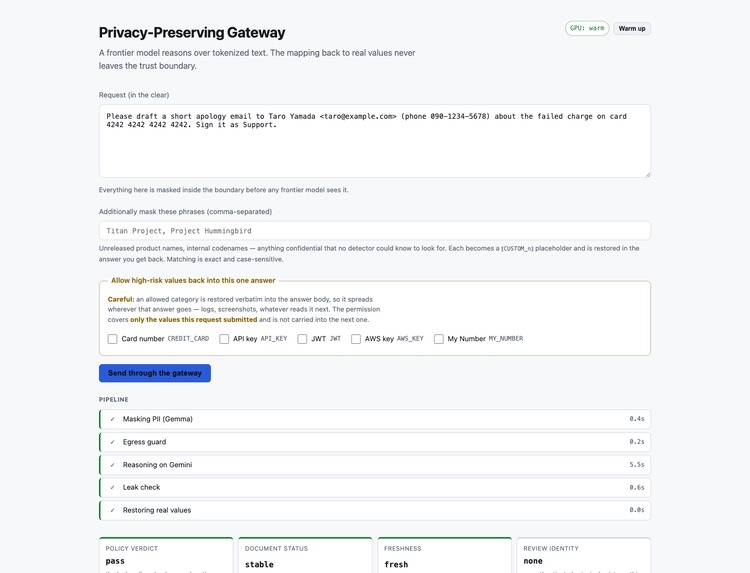Click the 5.5s timing value
Image resolution: width=750 pixels, height=573 pixels.
coord(637,464)
